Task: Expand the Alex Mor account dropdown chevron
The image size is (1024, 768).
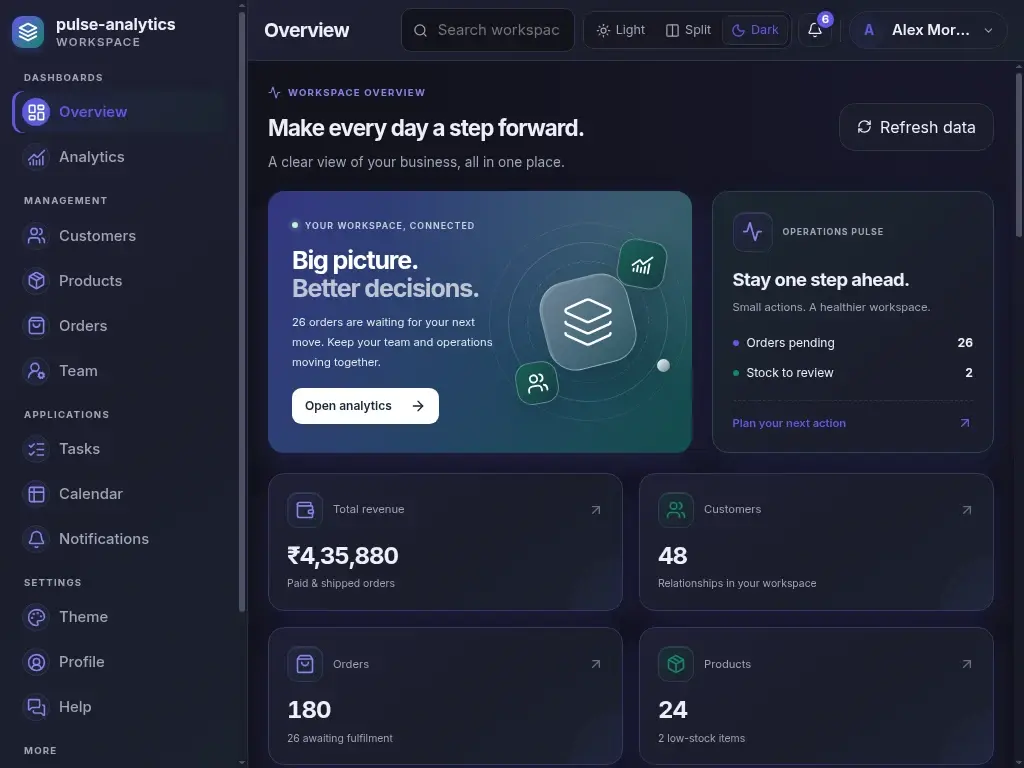Action: point(988,31)
